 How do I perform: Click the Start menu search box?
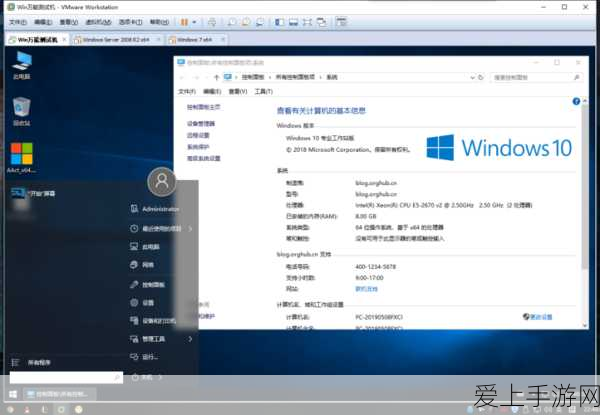[66, 378]
